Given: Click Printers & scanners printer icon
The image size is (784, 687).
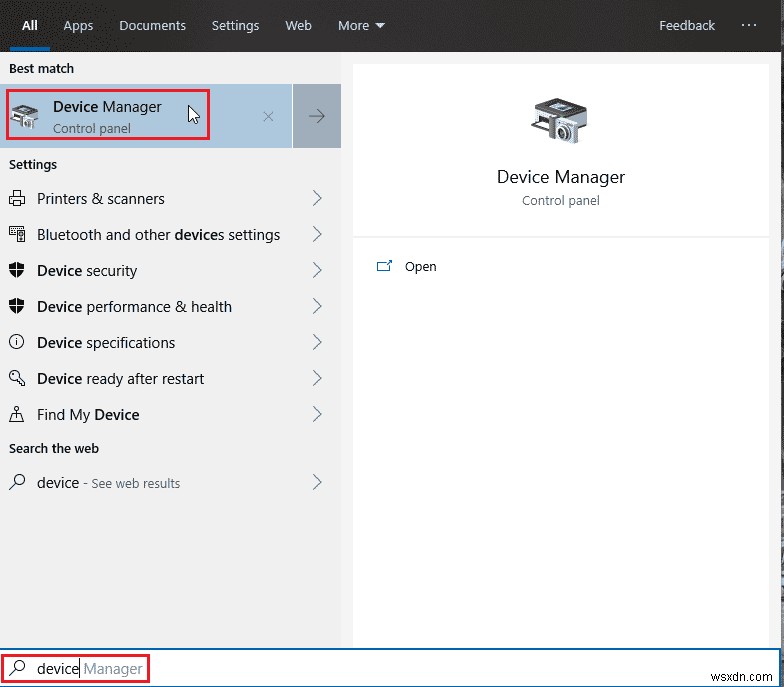Looking at the screenshot, I should pyautogui.click(x=17, y=198).
